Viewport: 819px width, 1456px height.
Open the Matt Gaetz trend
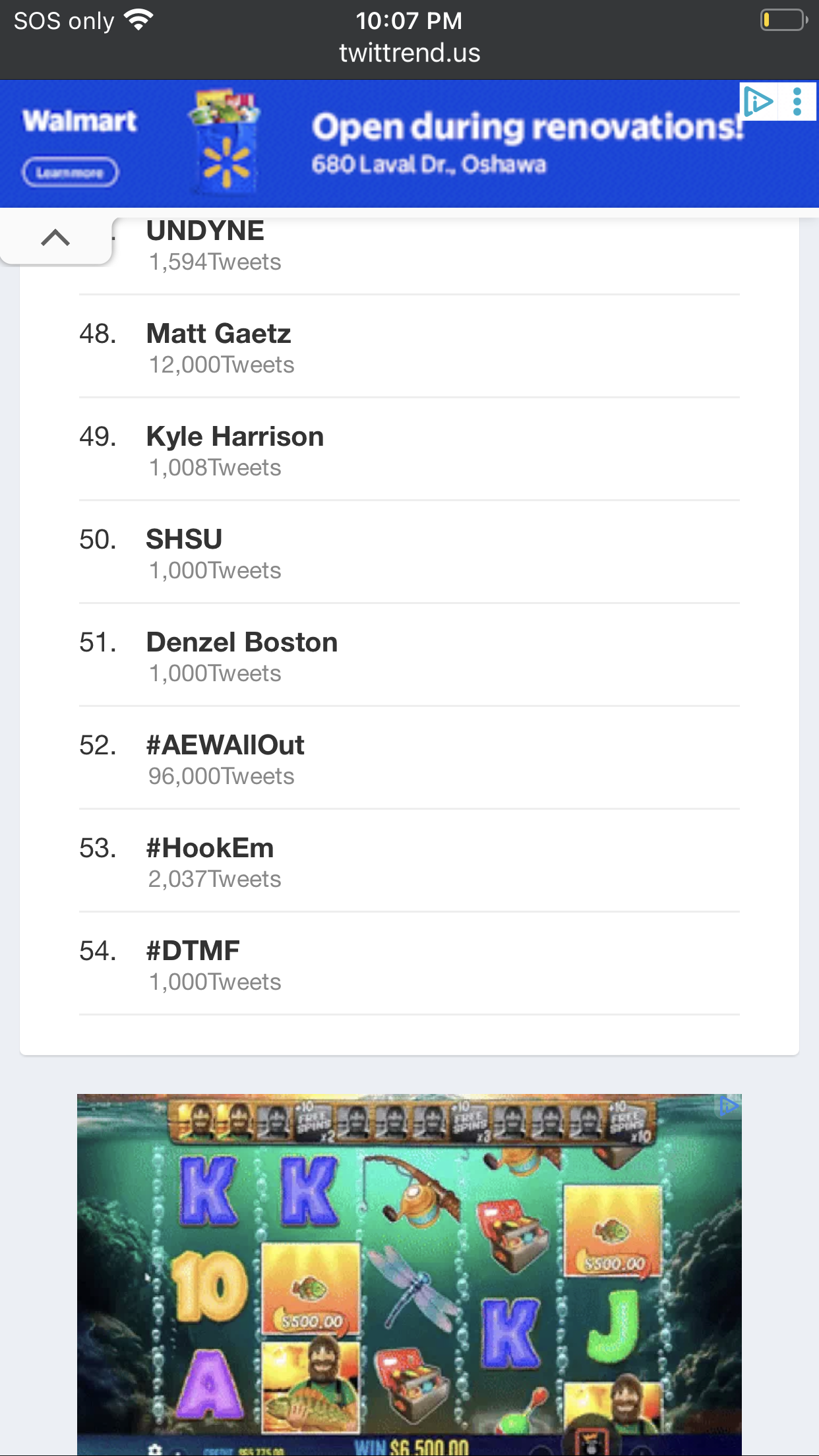point(218,334)
